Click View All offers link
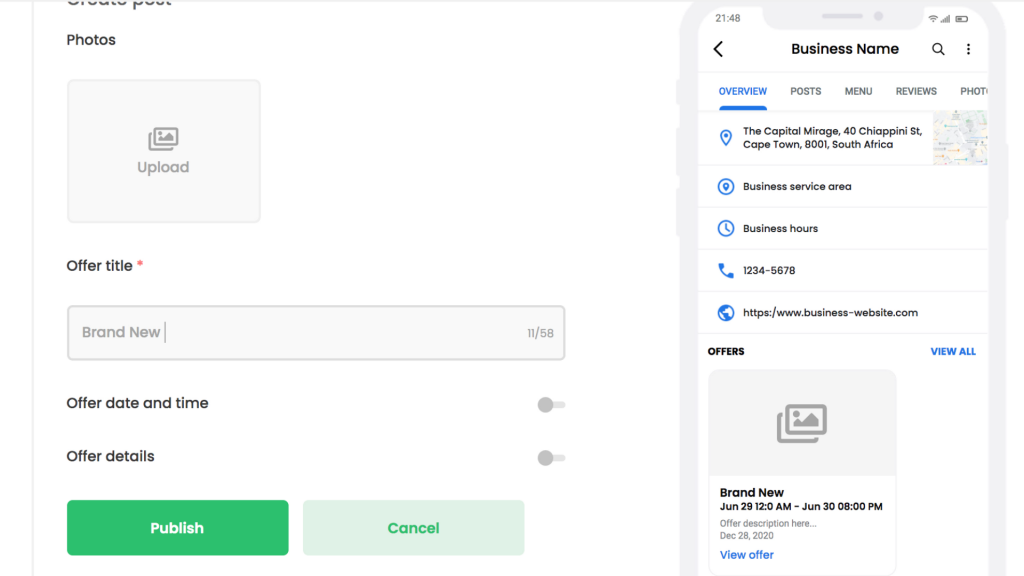This screenshot has width=1024, height=576. (x=953, y=352)
